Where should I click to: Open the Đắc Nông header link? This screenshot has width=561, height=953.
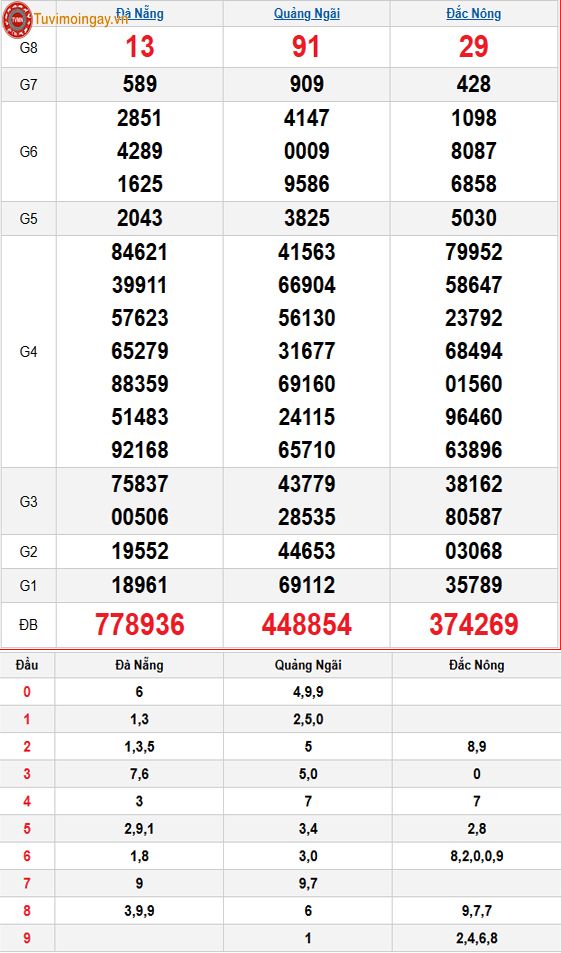[473, 13]
